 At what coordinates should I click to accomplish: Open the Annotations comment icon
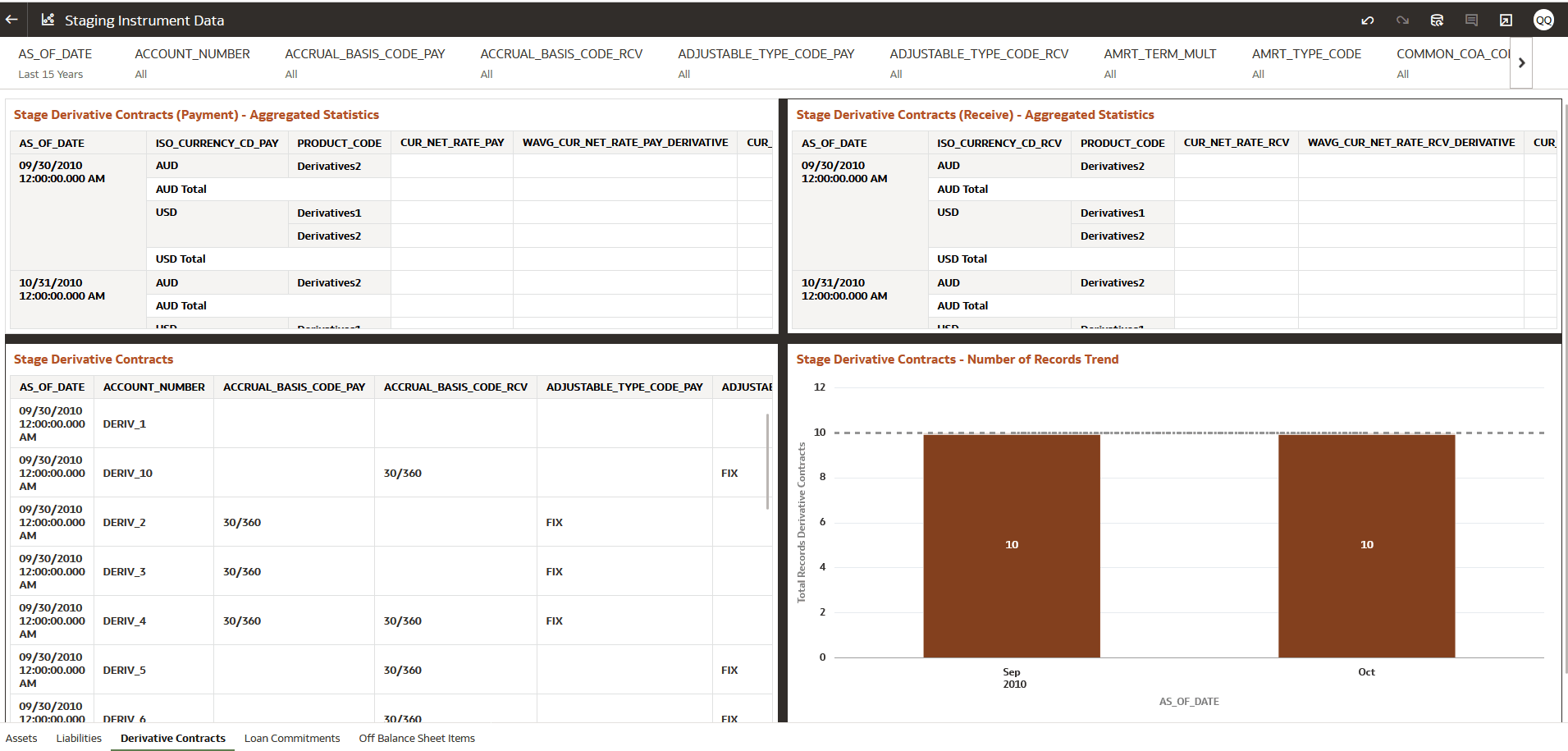(1472, 20)
